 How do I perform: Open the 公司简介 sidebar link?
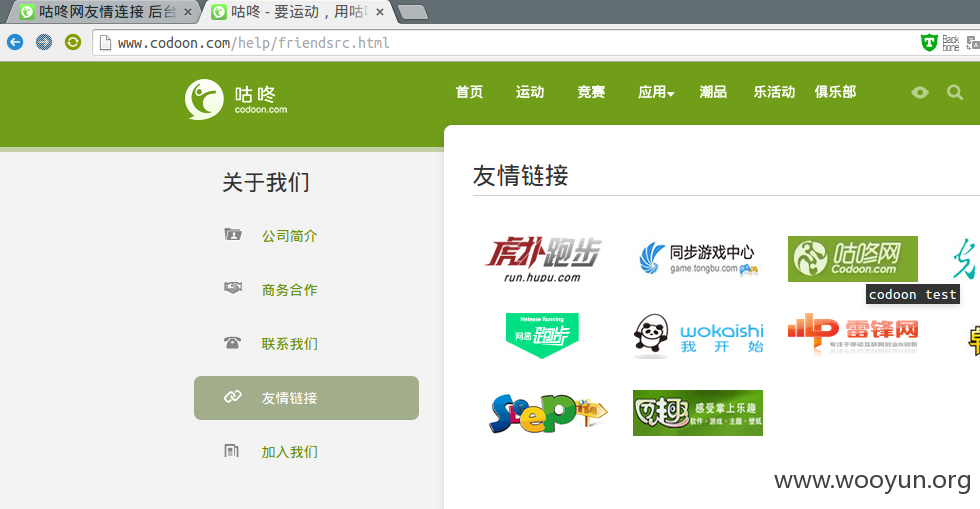pyautogui.click(x=289, y=236)
